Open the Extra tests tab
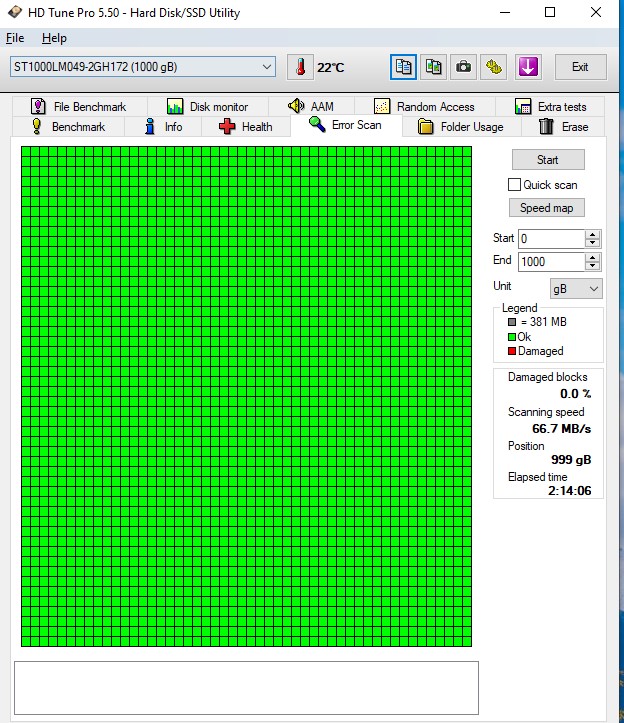624x723 pixels. pyautogui.click(x=550, y=107)
